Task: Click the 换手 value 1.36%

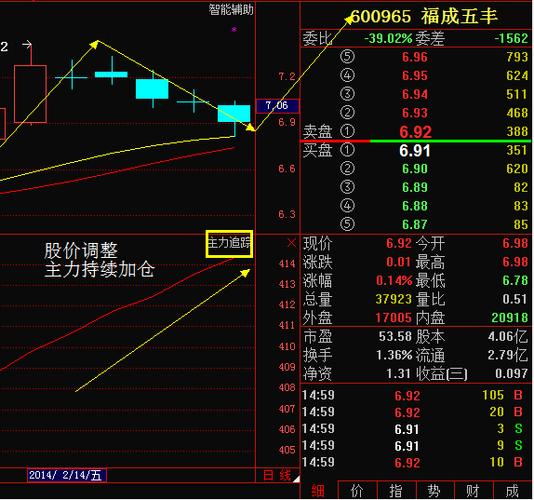Action: click(394, 355)
